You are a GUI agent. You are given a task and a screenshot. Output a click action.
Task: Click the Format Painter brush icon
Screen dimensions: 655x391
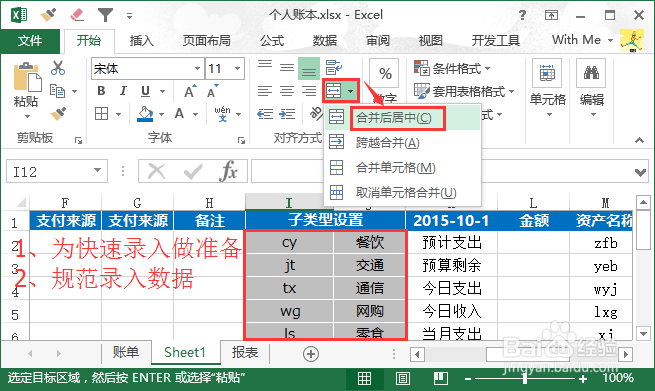point(58,114)
